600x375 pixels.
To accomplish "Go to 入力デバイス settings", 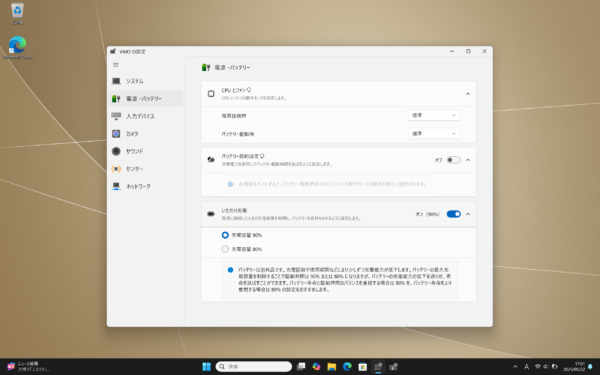I will click(146, 116).
